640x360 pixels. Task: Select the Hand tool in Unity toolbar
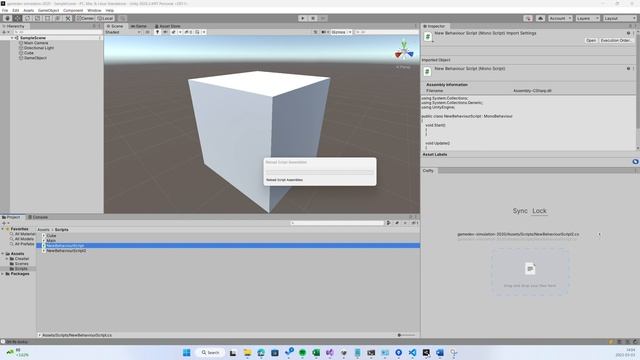point(7,18)
